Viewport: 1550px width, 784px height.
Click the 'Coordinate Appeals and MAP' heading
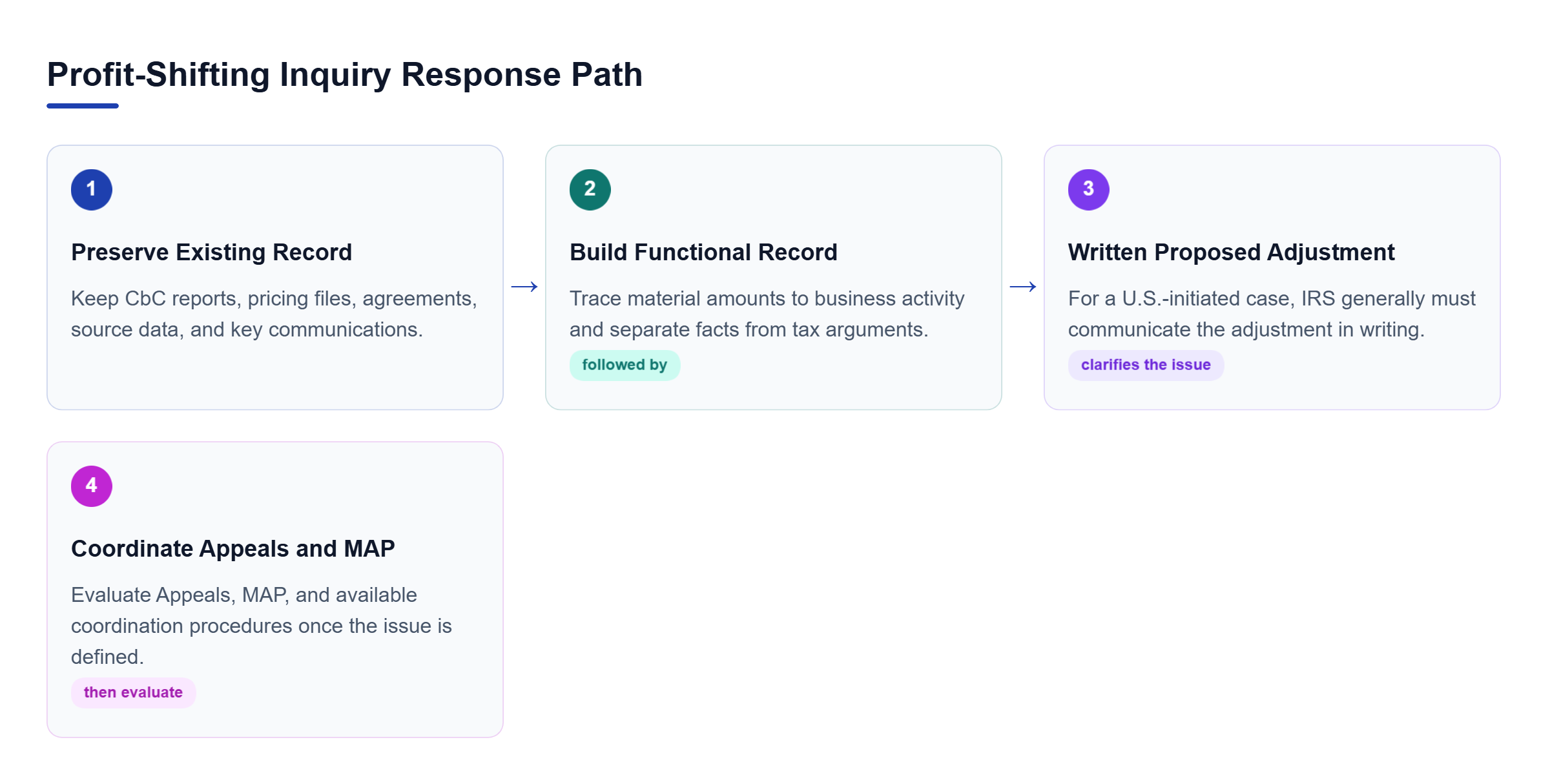(232, 548)
